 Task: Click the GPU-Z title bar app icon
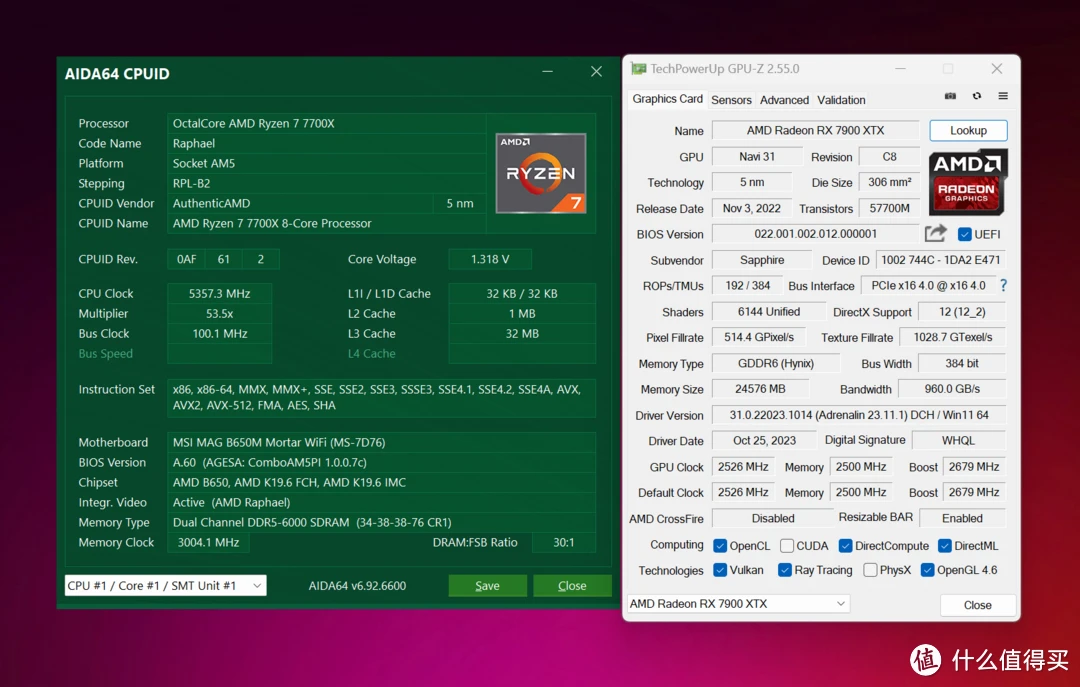pos(638,69)
